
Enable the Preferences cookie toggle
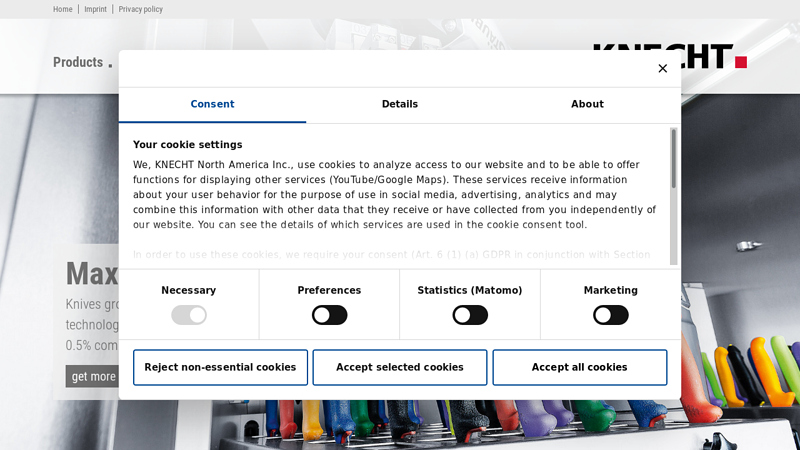[x=329, y=315]
